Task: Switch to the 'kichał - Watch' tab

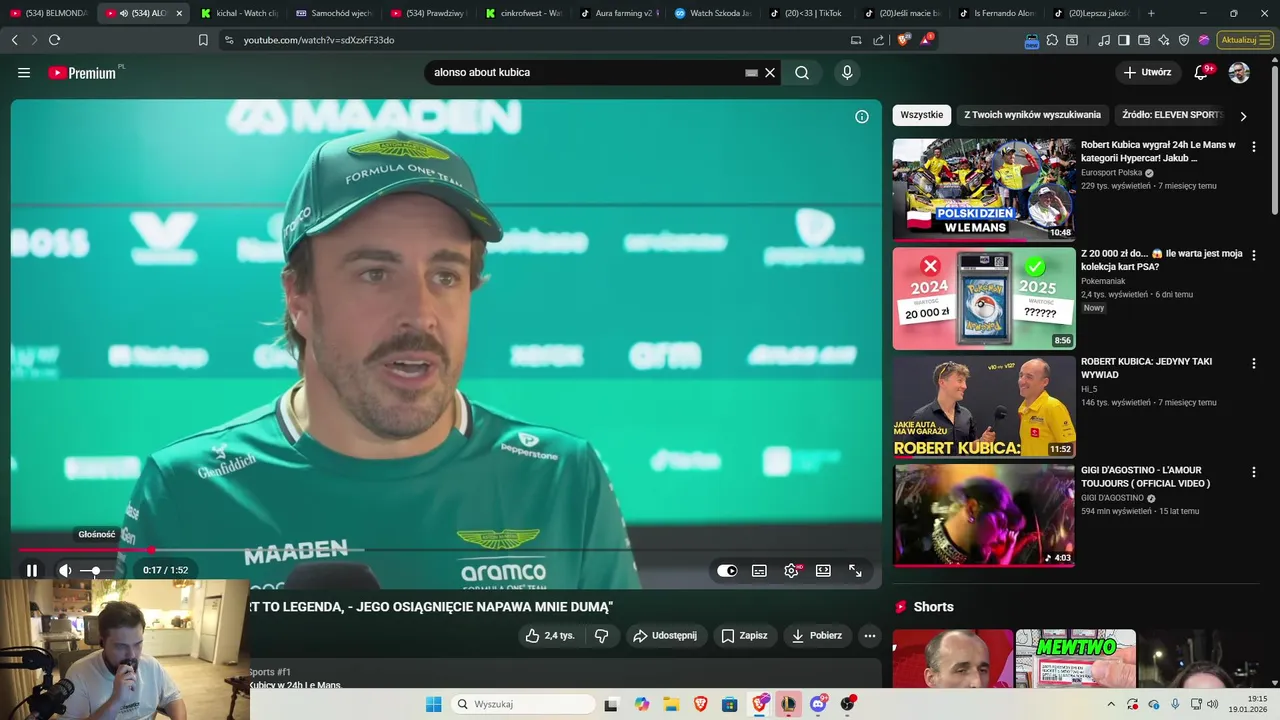Action: [x=237, y=13]
